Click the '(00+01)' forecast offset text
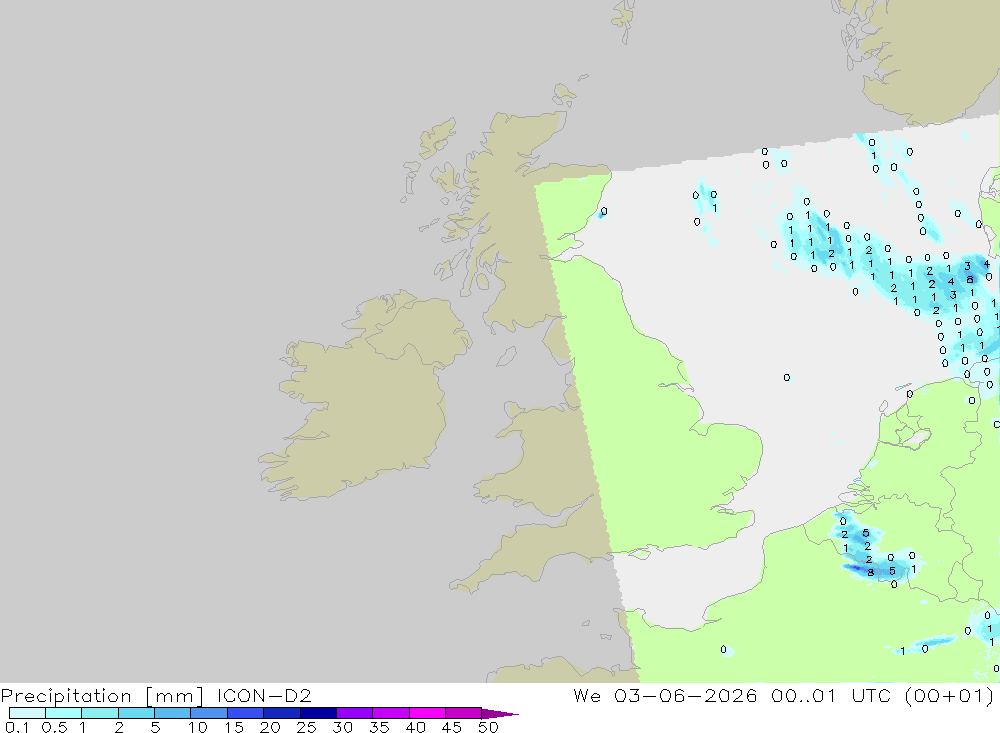The image size is (1000, 733). (x=949, y=695)
